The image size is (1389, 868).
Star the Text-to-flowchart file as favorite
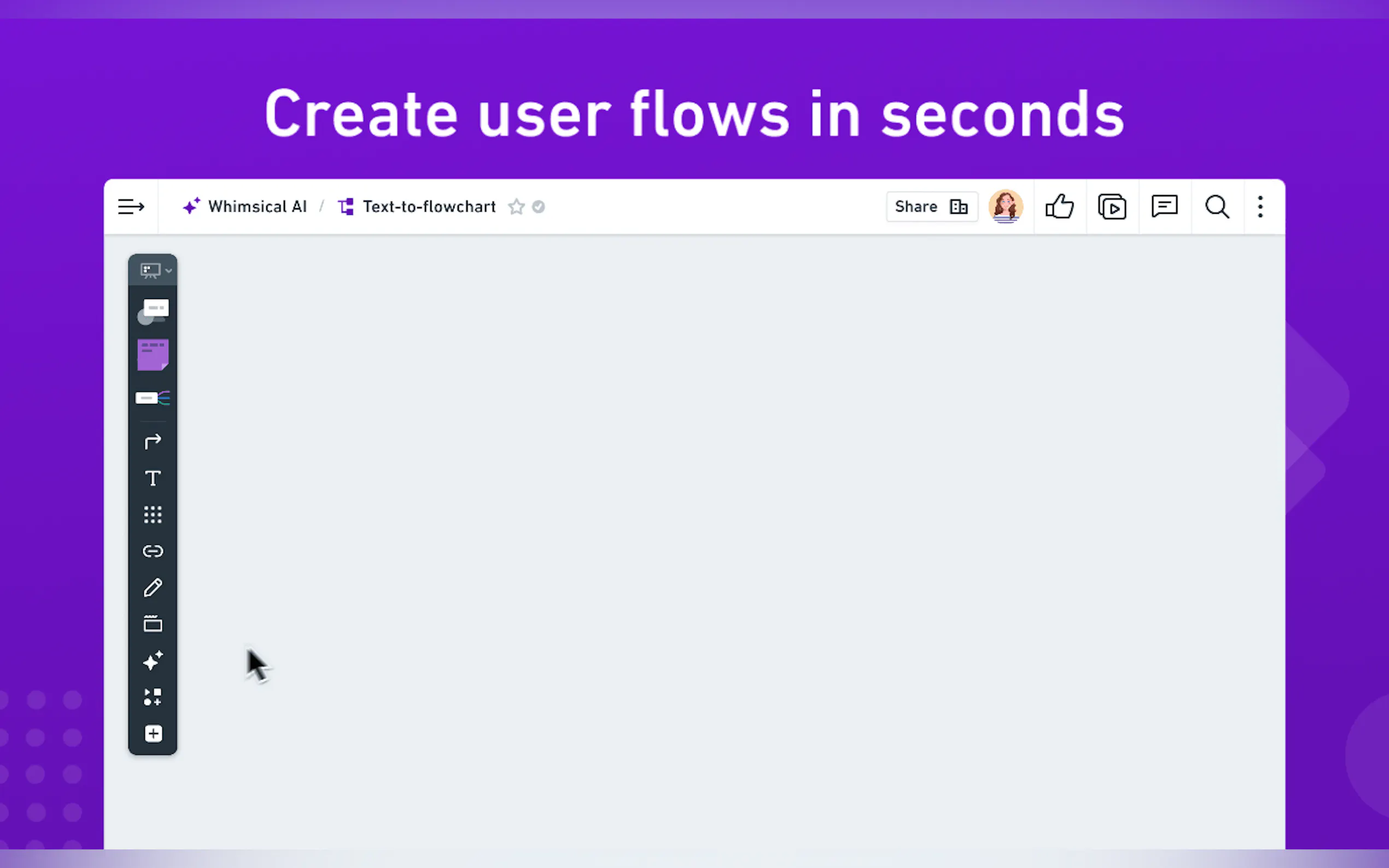(x=516, y=207)
